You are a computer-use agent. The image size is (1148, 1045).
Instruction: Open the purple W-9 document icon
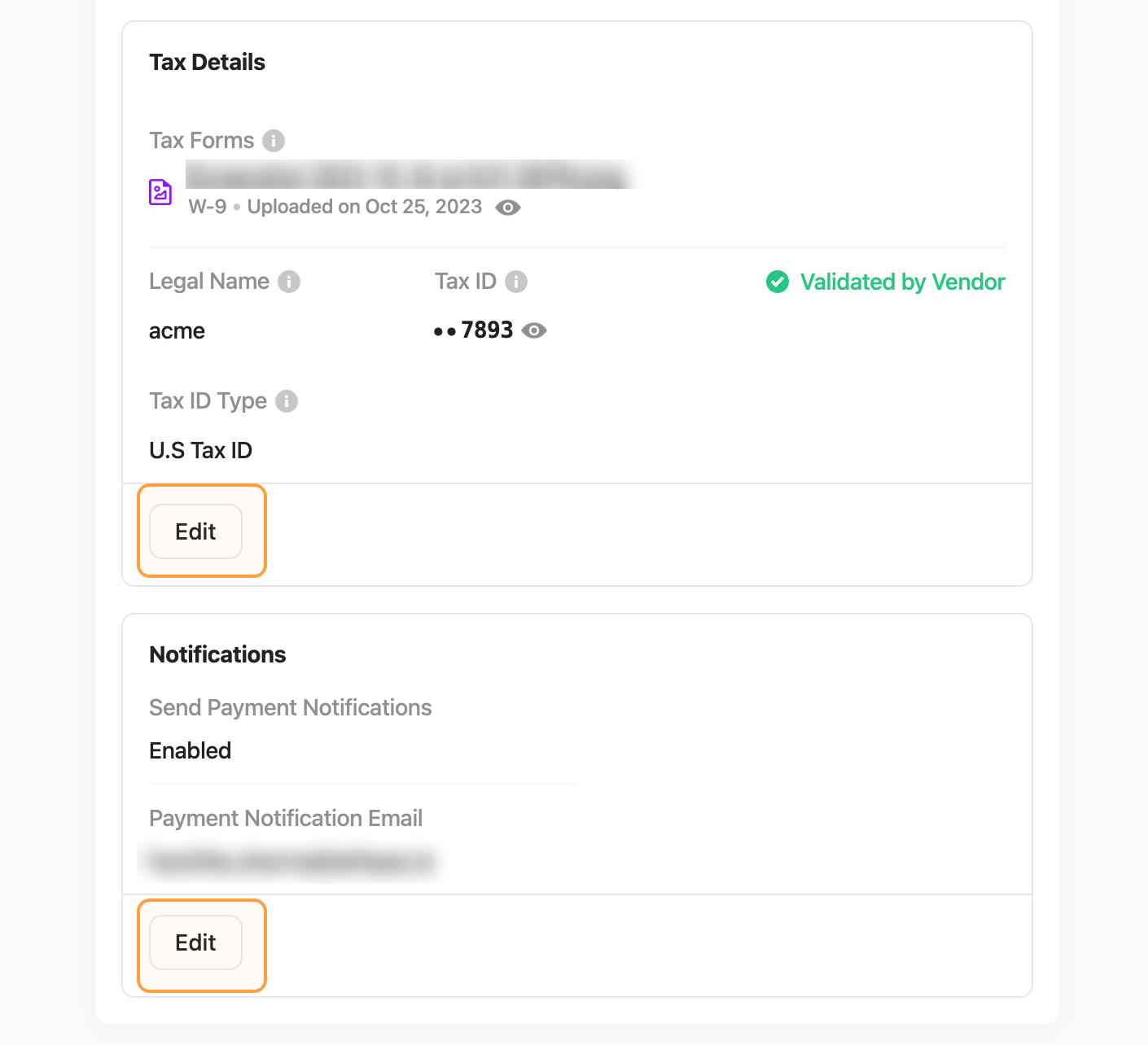[160, 192]
